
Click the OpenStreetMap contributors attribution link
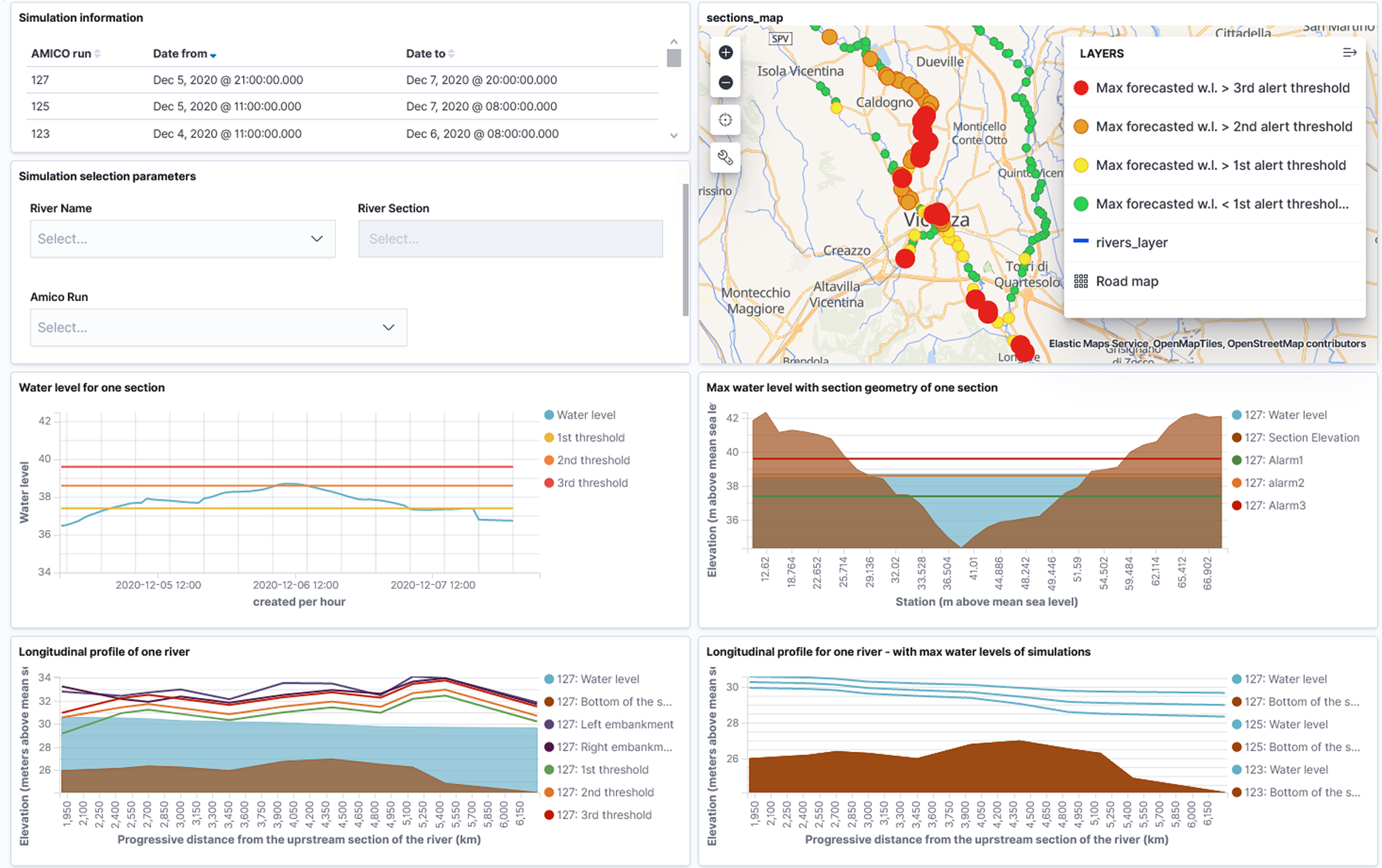[x=1296, y=344]
